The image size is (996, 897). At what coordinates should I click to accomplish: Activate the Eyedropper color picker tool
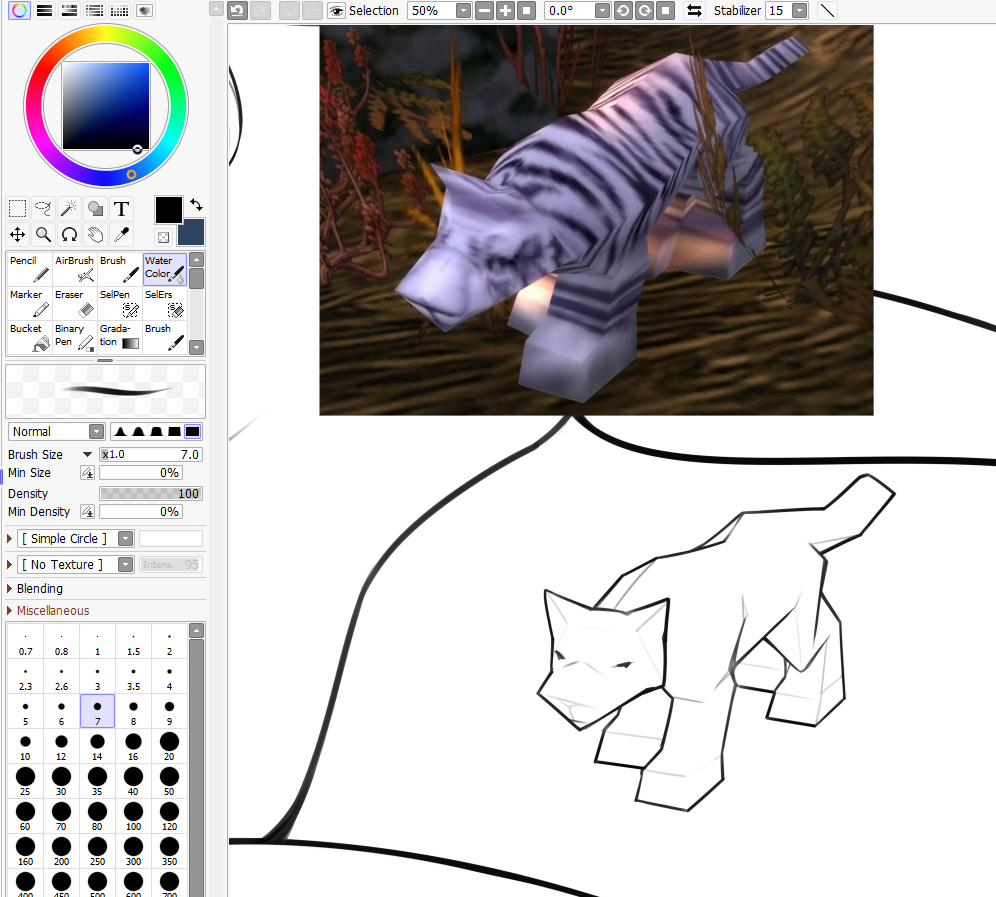pos(121,234)
